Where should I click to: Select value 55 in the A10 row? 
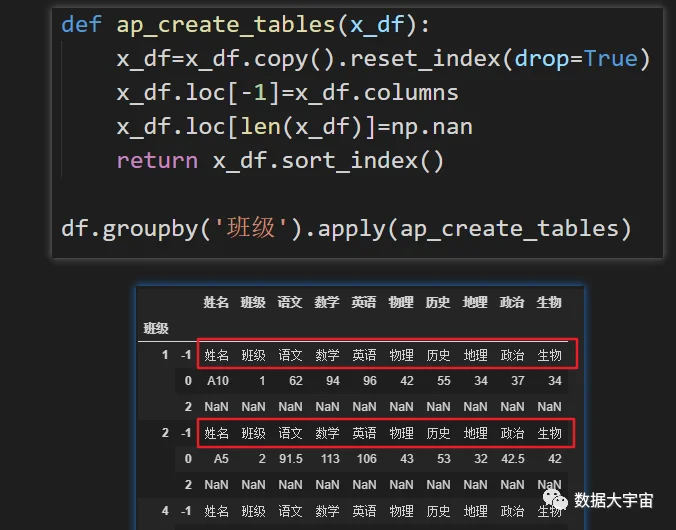tap(444, 381)
